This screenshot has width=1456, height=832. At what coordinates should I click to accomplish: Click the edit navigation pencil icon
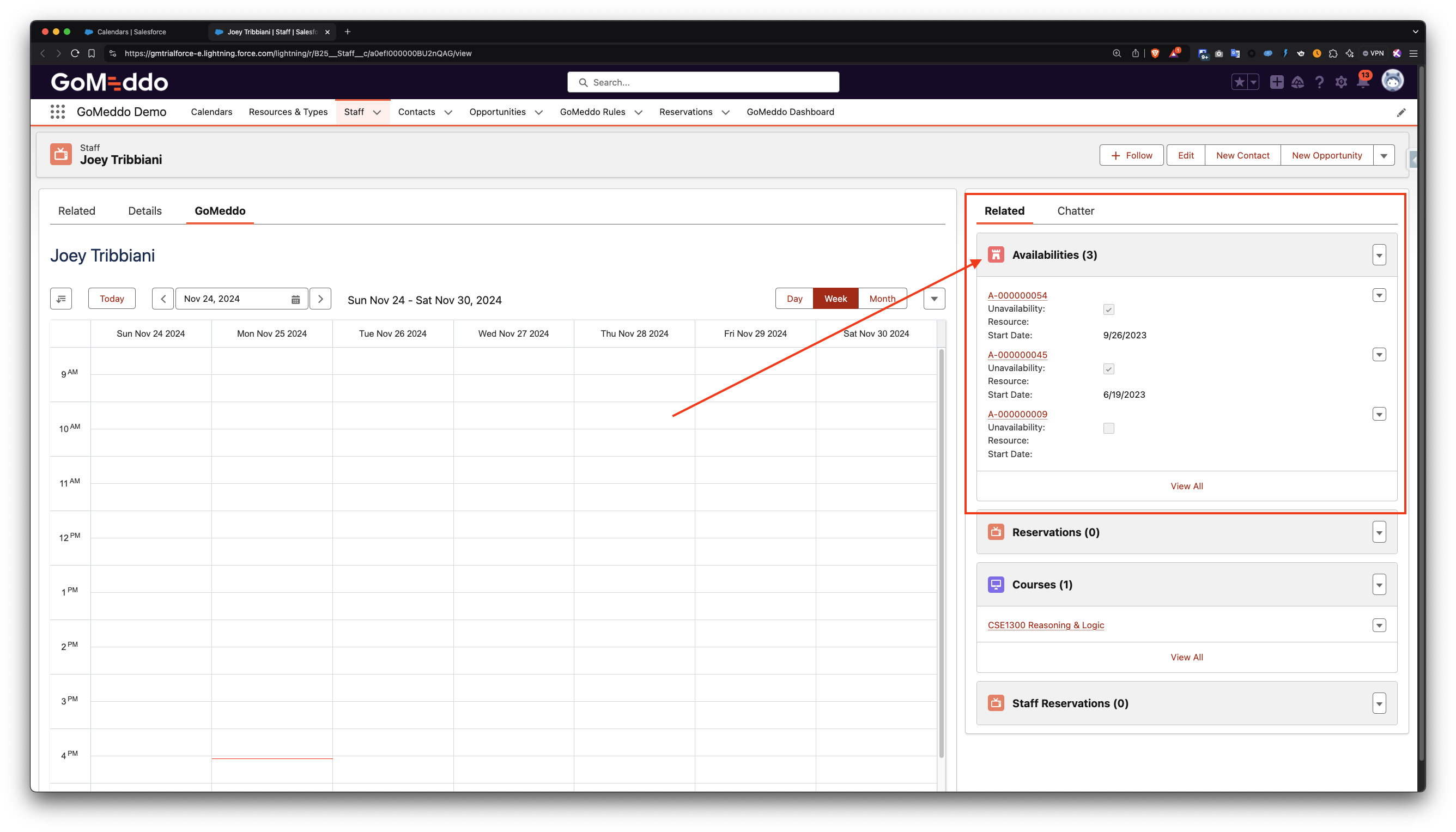point(1400,113)
